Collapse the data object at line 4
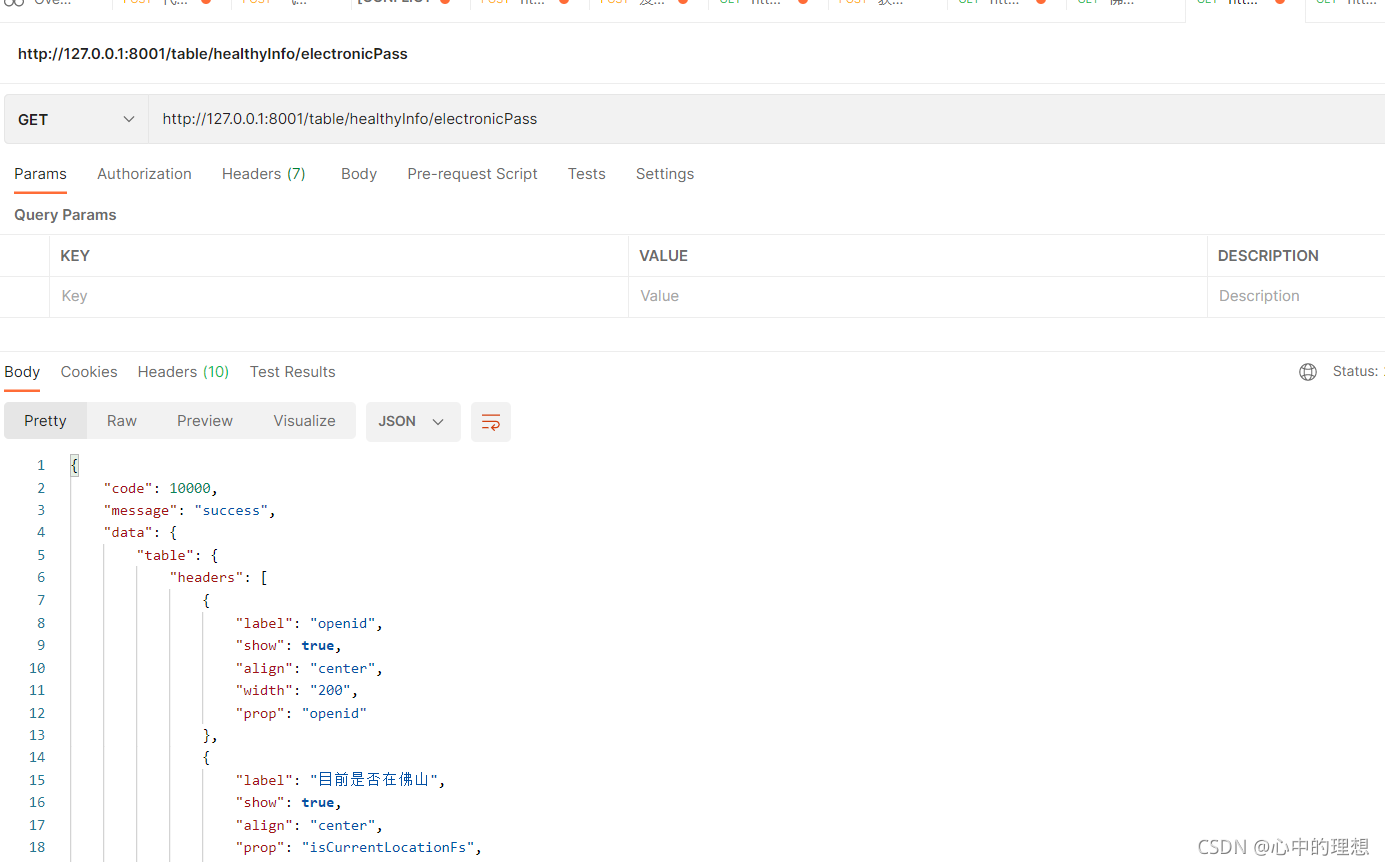Image resolution: width=1385 pixels, height=865 pixels. pyautogui.click(x=58, y=532)
